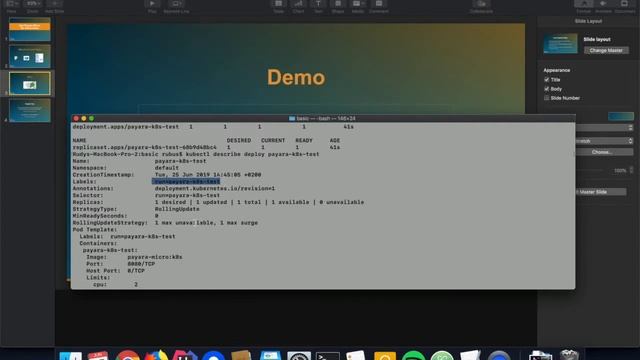The height and width of the screenshot is (360, 640).
Task: Maximize the terminal with green button
Action: pyautogui.click(x=91, y=118)
